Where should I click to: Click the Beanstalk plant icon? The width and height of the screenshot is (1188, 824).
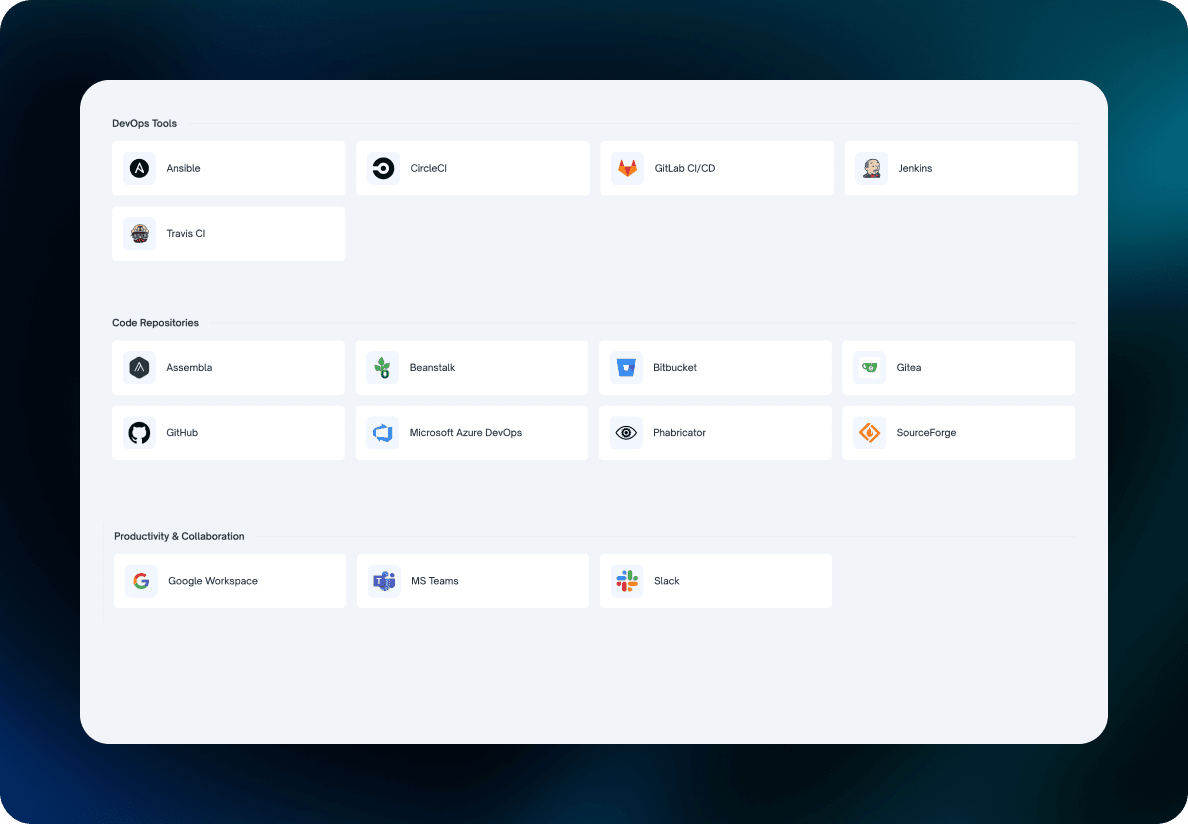(x=383, y=367)
